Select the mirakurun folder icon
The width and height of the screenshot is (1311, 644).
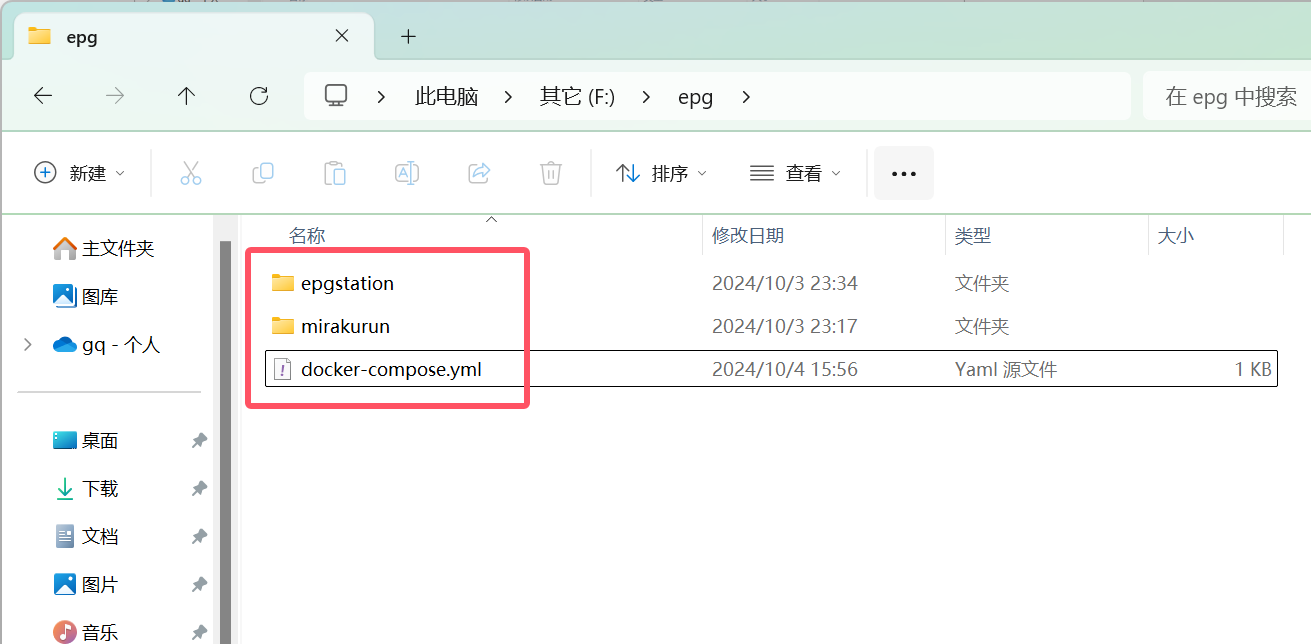point(283,327)
